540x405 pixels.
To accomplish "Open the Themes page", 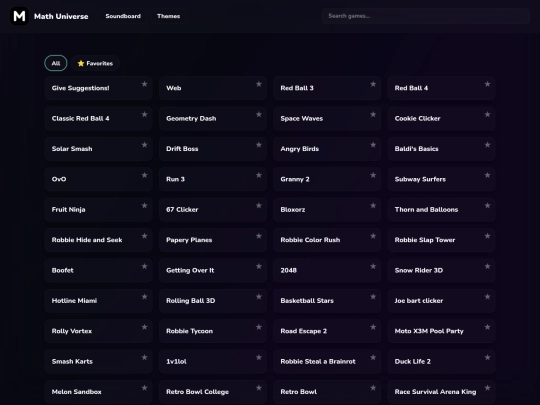I will 168,16.
